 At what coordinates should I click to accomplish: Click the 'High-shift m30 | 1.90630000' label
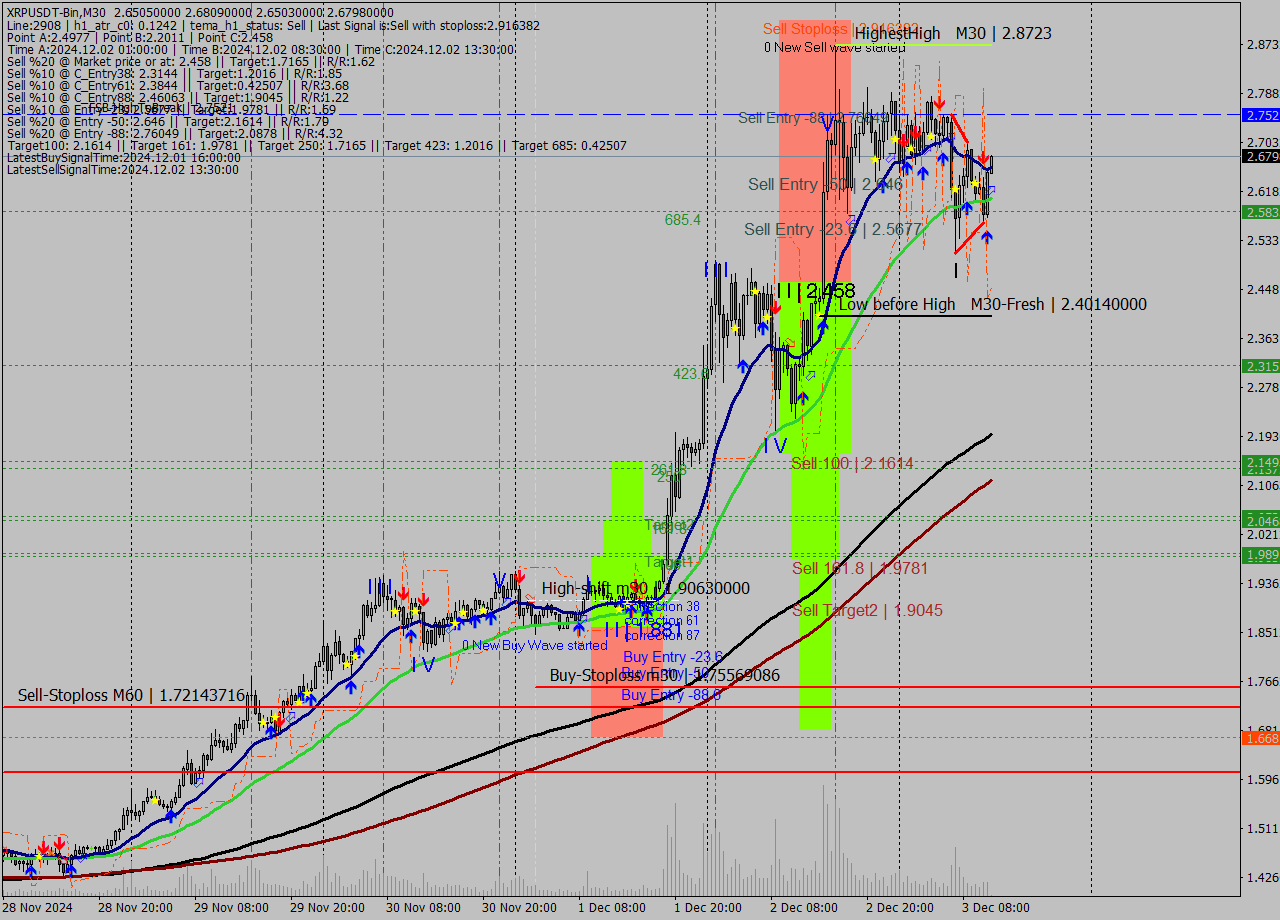[646, 588]
